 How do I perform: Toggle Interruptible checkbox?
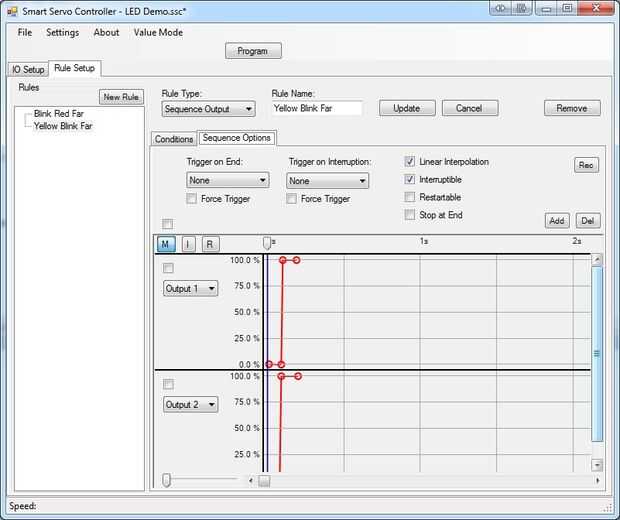[x=410, y=179]
